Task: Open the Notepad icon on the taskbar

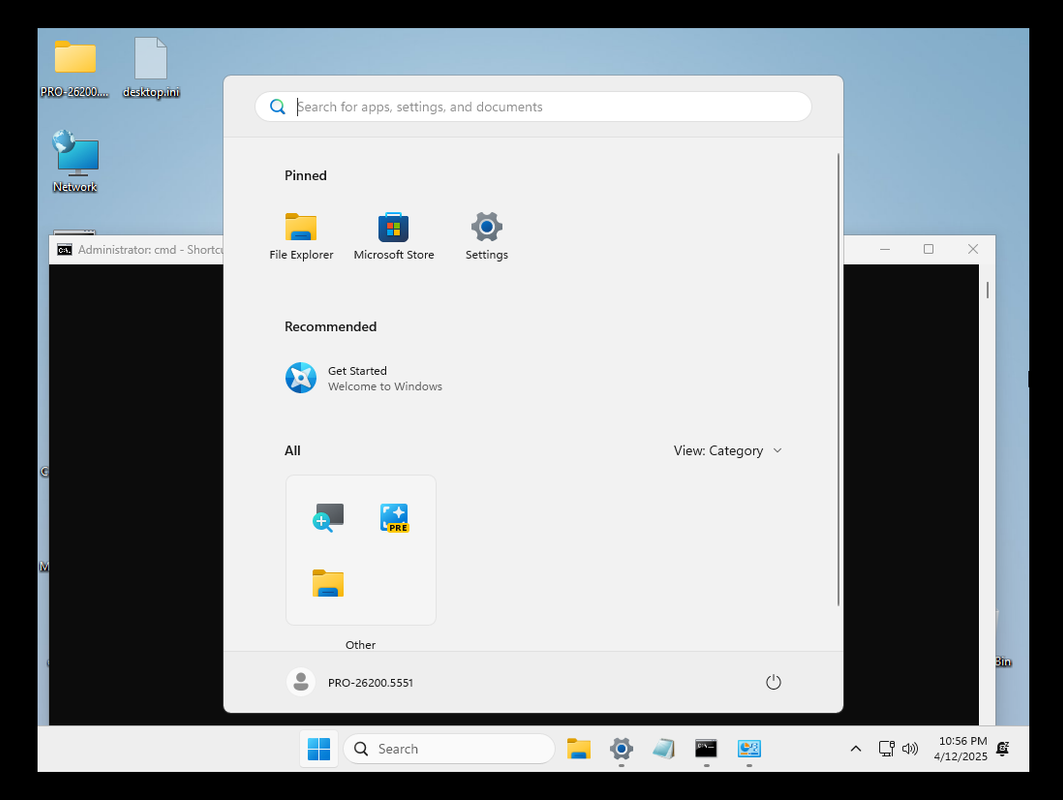Action: pyautogui.click(x=664, y=748)
